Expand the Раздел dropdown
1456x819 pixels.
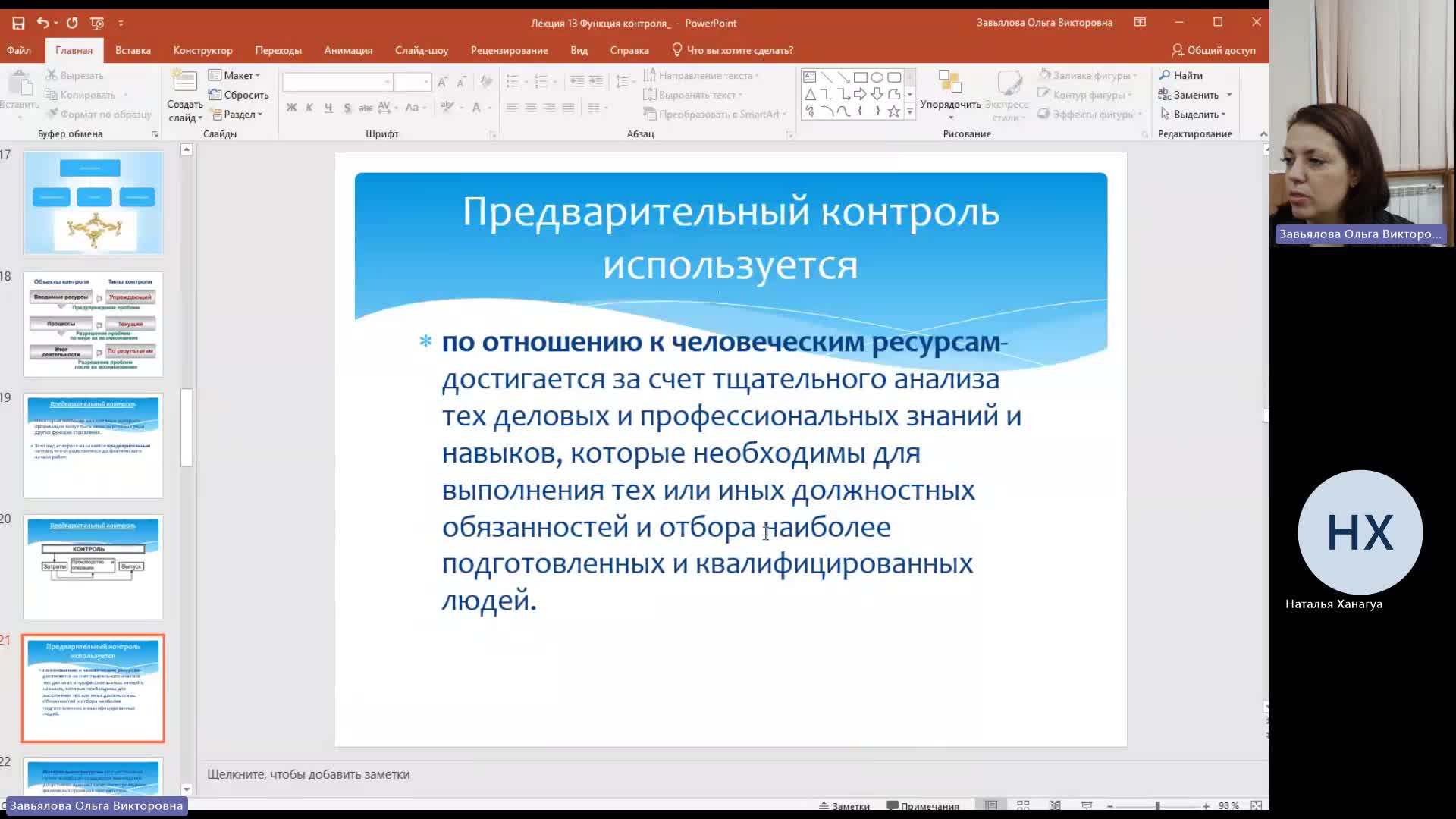(x=236, y=115)
